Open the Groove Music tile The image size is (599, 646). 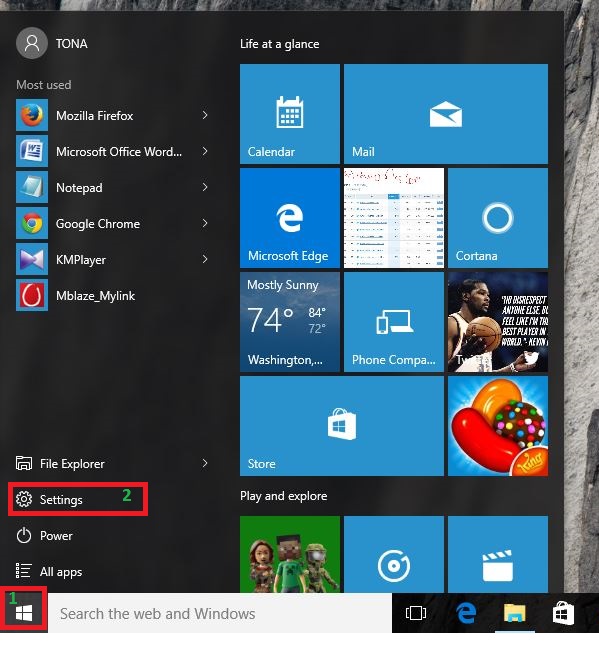tap(394, 554)
